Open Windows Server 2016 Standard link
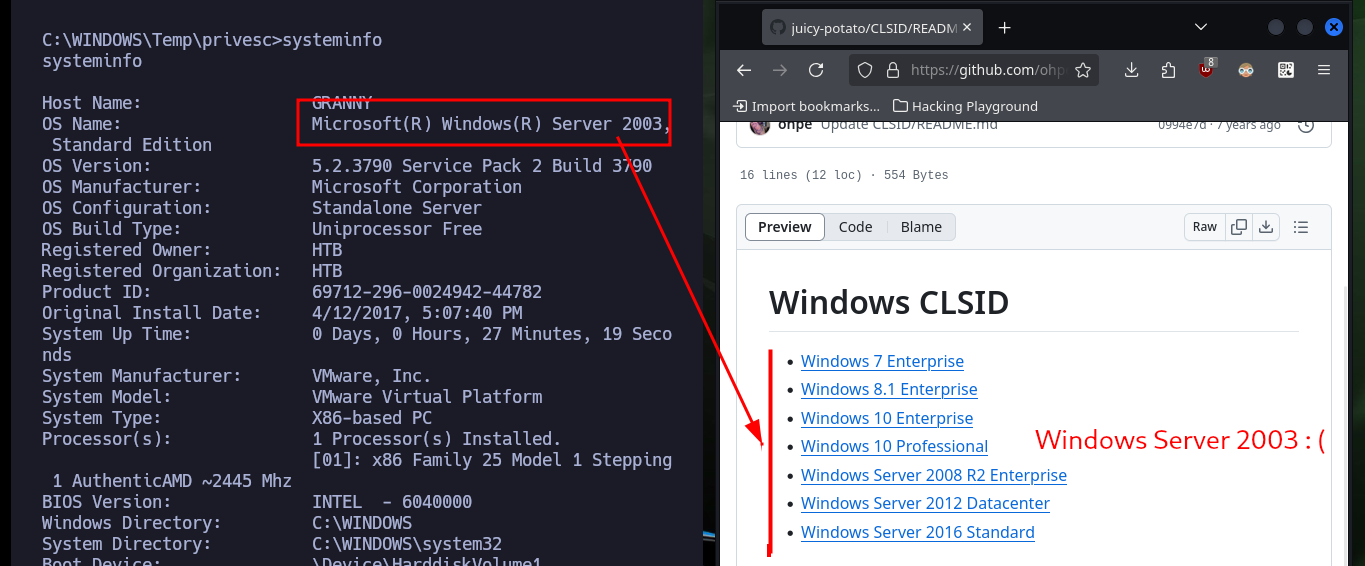 tap(918, 532)
